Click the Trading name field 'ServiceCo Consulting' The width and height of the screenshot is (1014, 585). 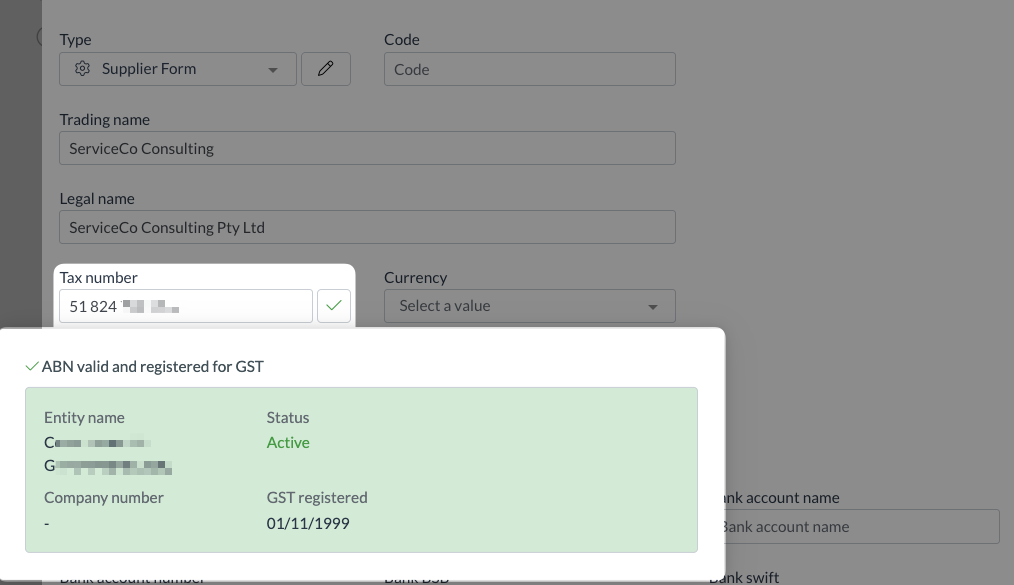click(367, 148)
